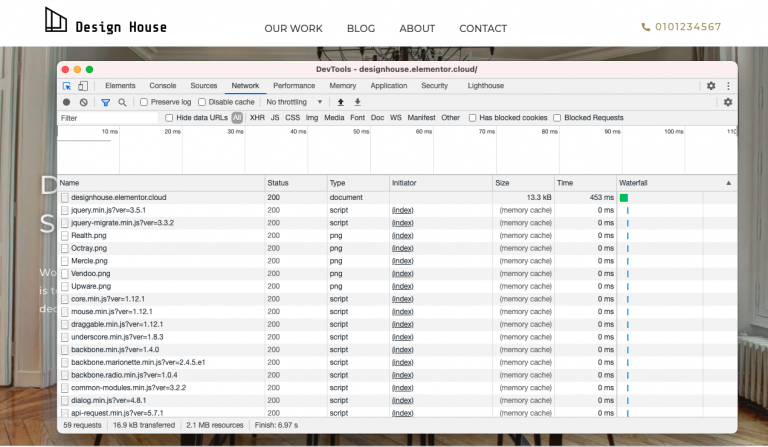This screenshot has height=447, width=768.
Task: Clear the network log
Action: tap(83, 102)
